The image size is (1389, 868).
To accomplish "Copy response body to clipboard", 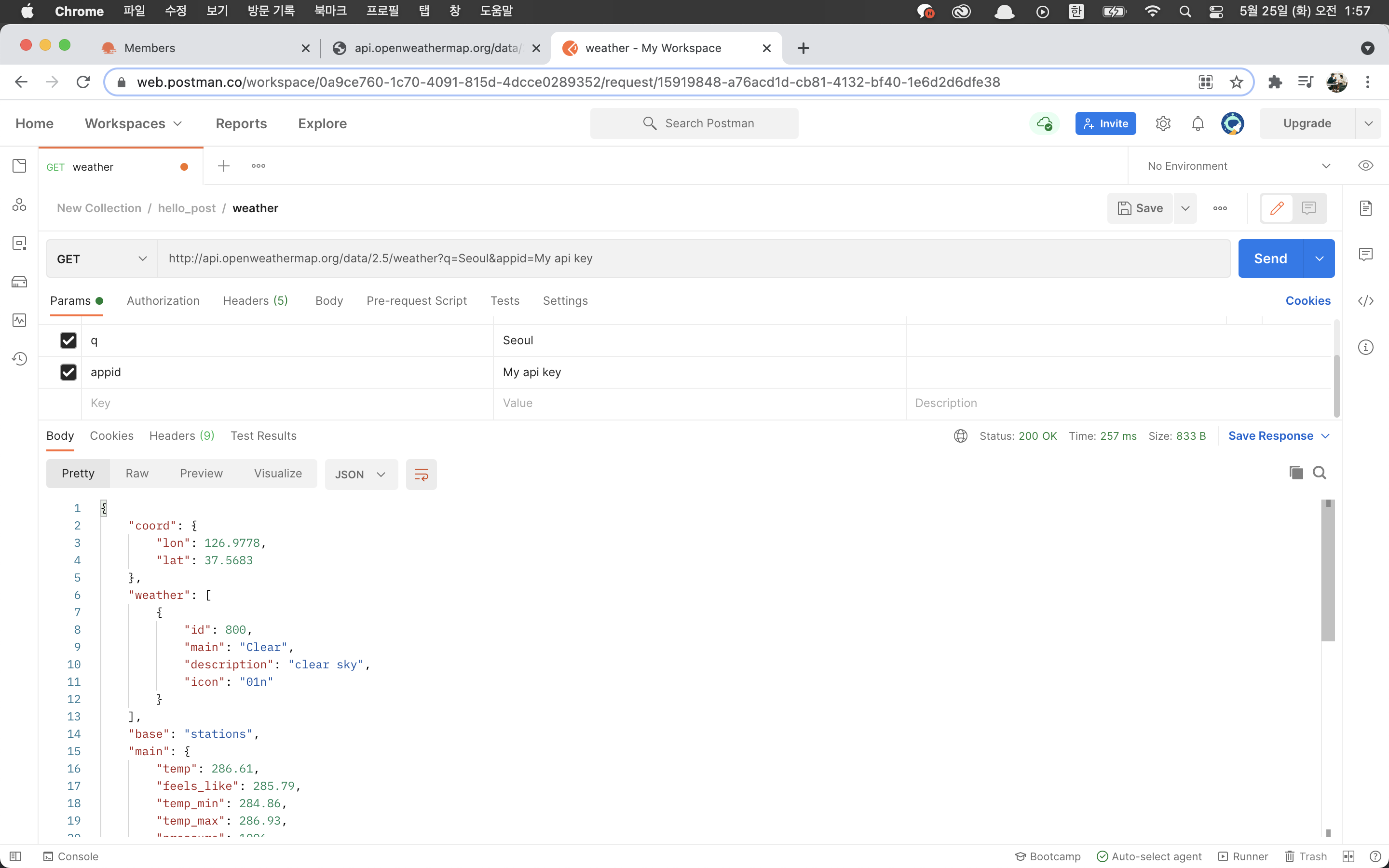I will coord(1296,473).
